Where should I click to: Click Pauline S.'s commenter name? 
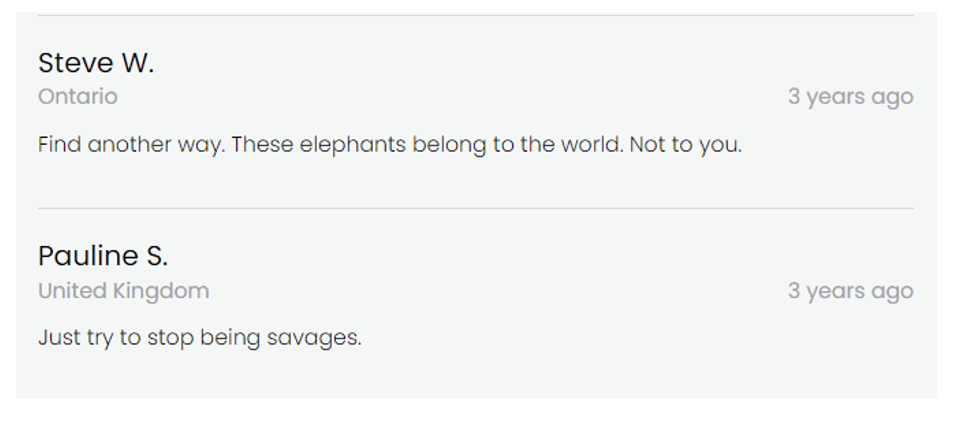103,256
